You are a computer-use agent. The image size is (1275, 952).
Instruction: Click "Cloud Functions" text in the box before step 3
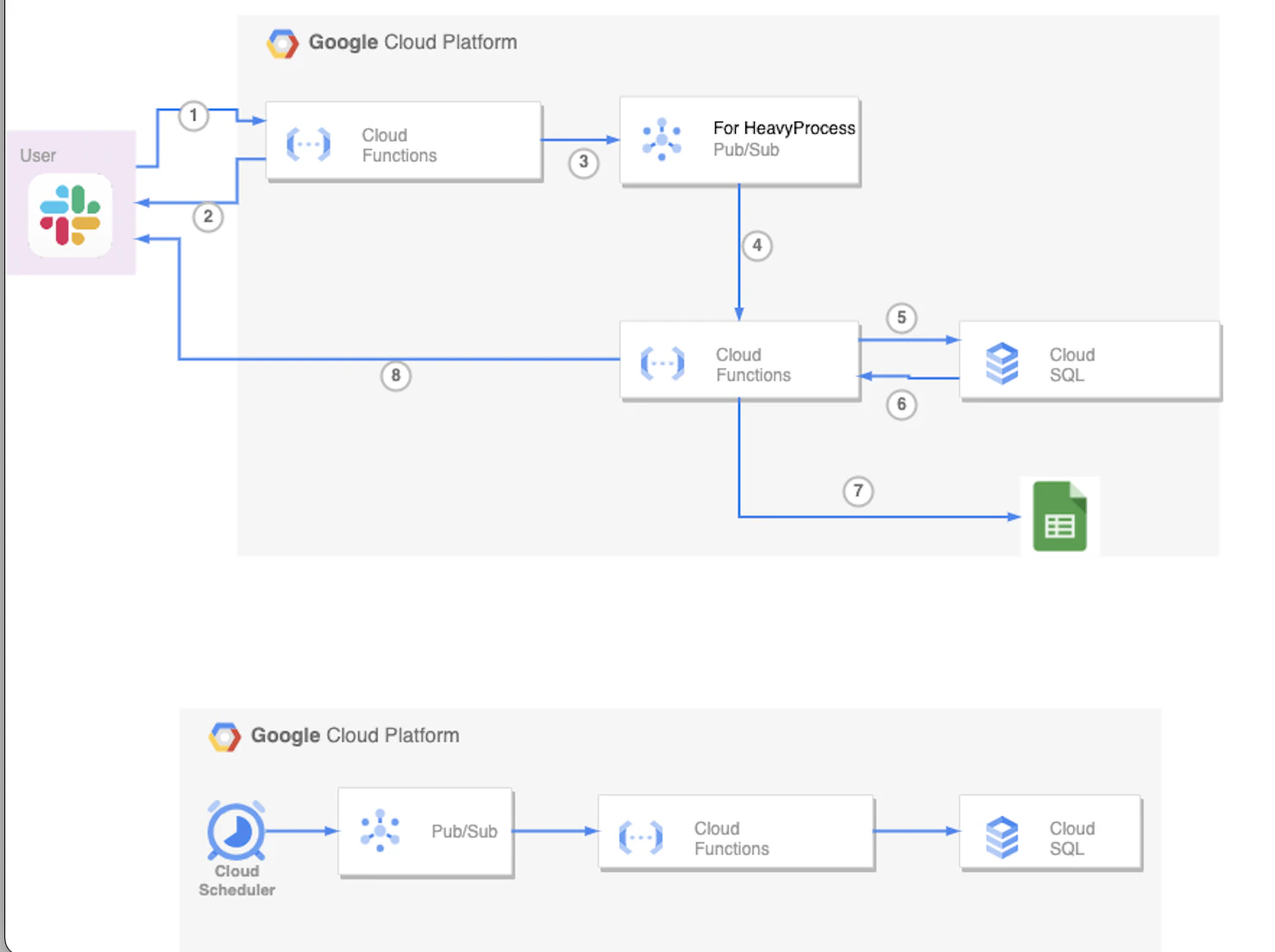399,145
